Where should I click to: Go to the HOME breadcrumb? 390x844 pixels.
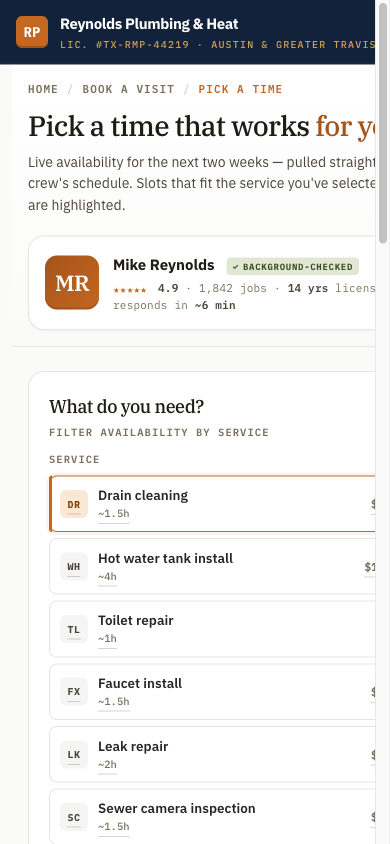click(43, 89)
